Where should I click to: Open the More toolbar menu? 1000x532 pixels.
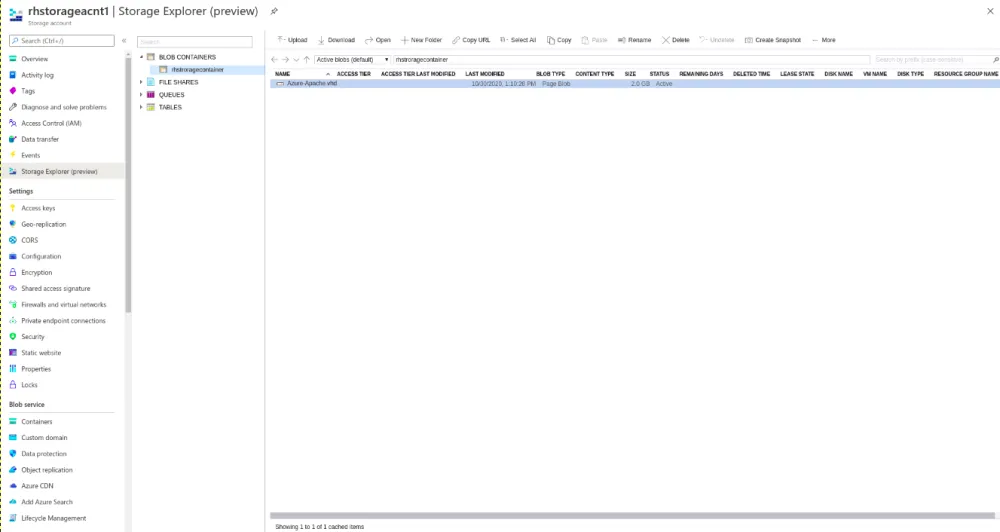pyautogui.click(x=823, y=40)
